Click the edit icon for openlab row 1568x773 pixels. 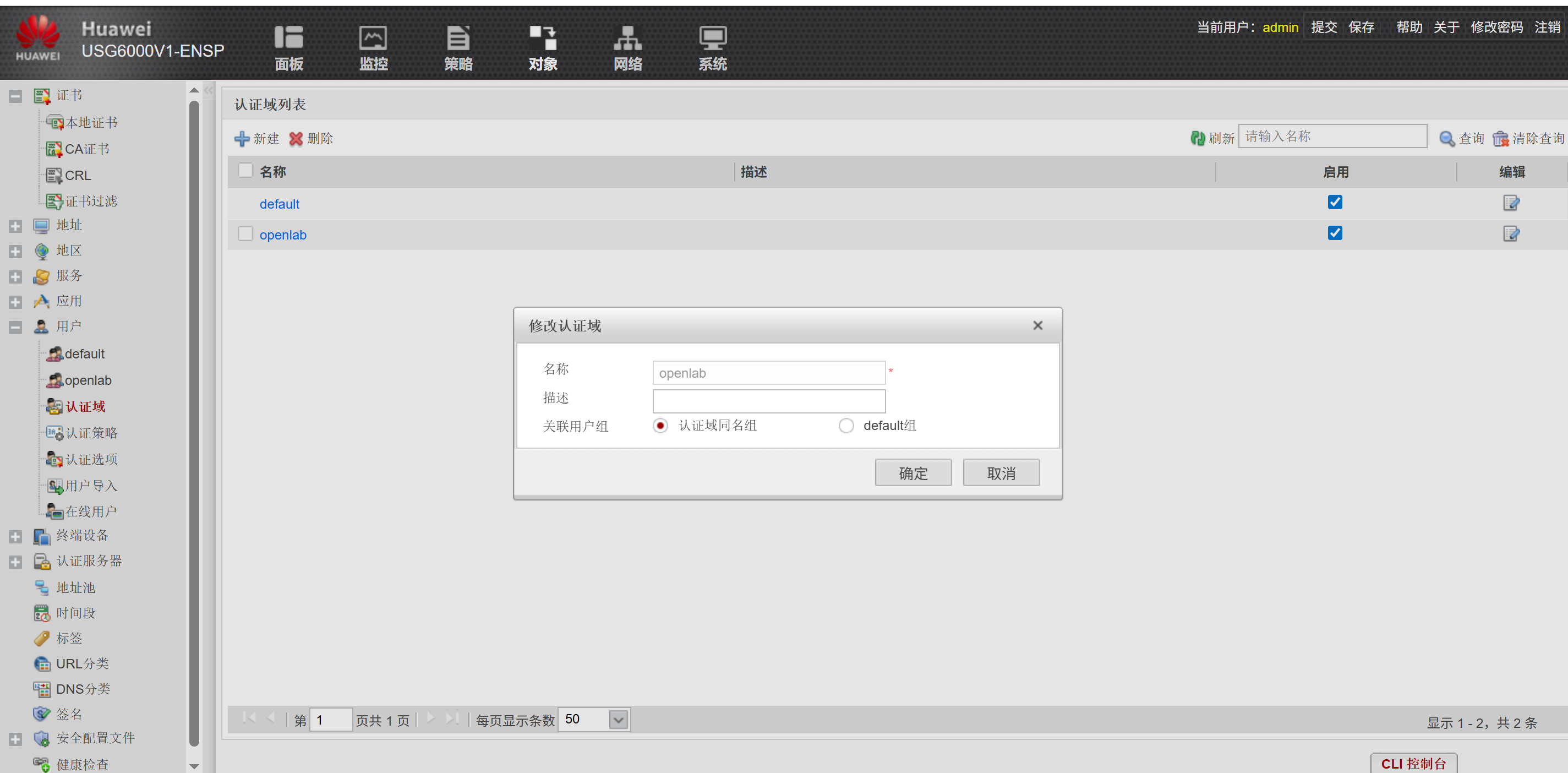click(1511, 234)
